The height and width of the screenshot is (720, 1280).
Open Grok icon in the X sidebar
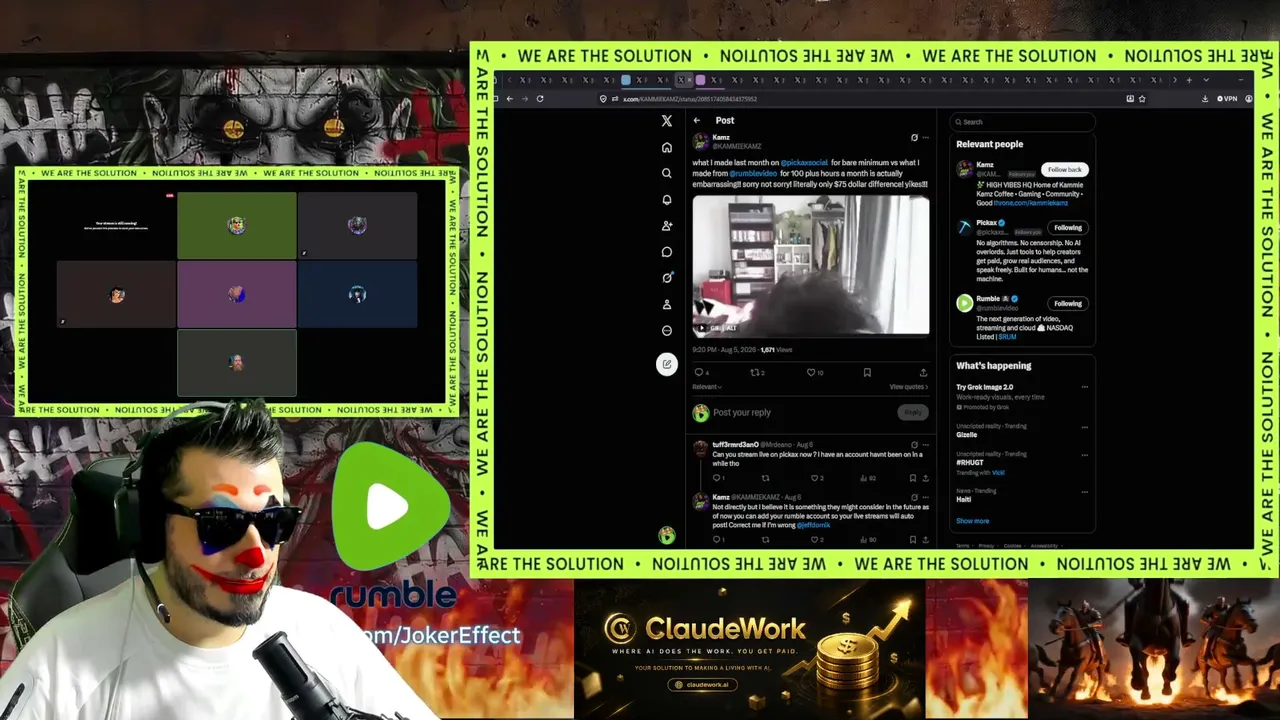point(667,278)
